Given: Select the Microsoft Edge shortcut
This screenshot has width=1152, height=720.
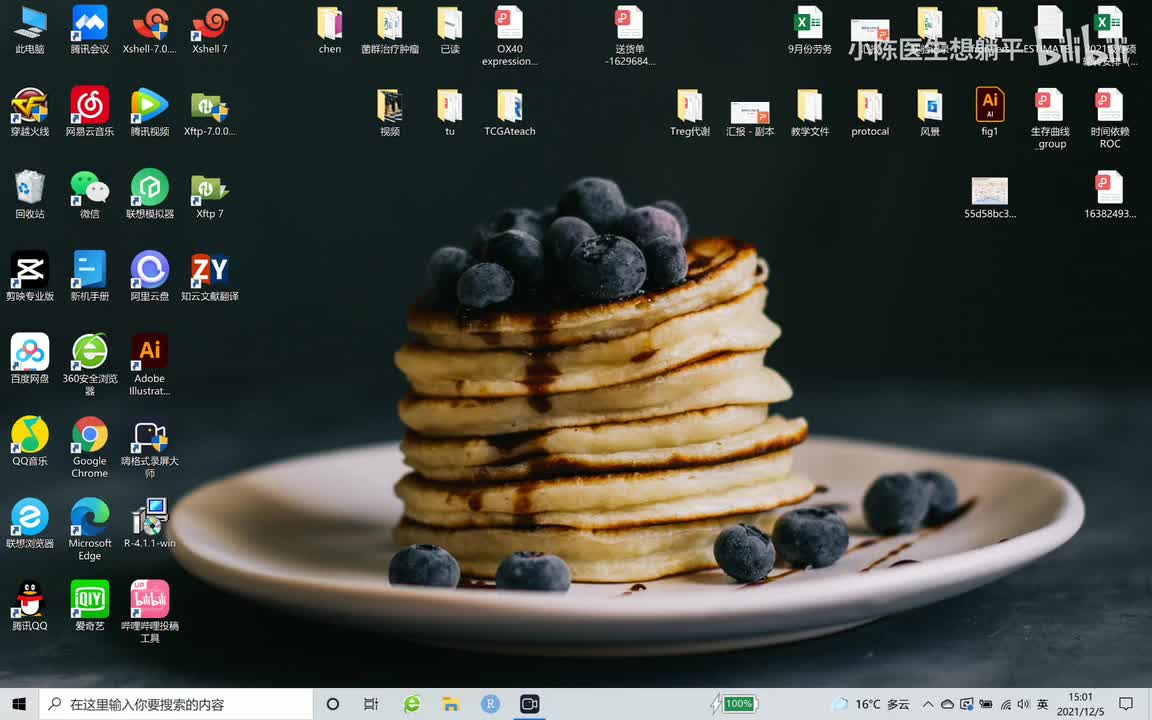Looking at the screenshot, I should [90, 530].
